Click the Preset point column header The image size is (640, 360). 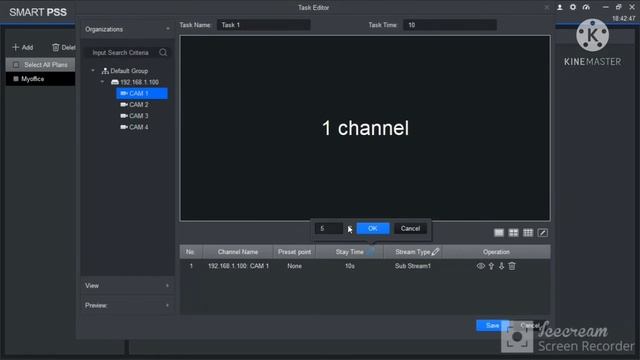294,252
